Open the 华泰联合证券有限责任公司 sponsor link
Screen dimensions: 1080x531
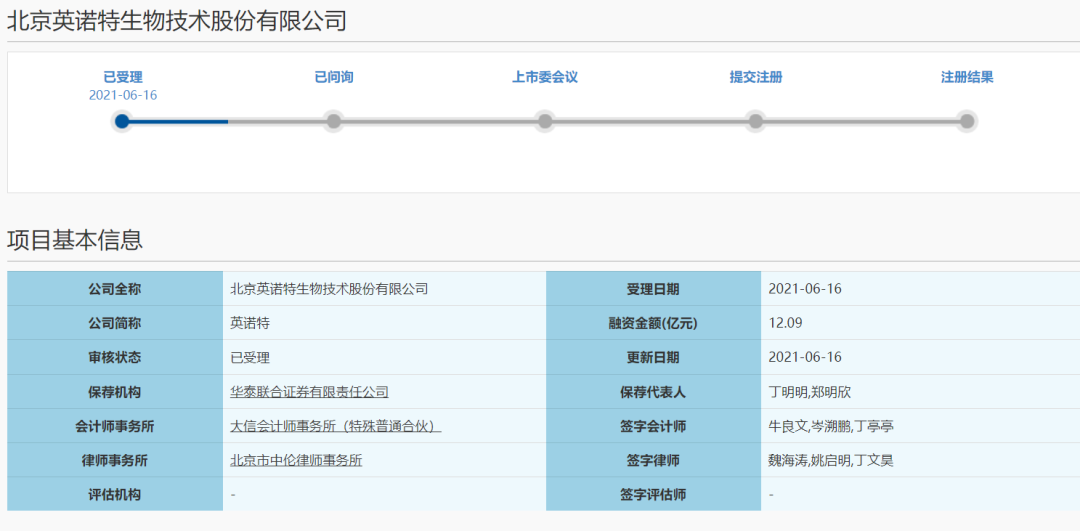tap(309, 393)
